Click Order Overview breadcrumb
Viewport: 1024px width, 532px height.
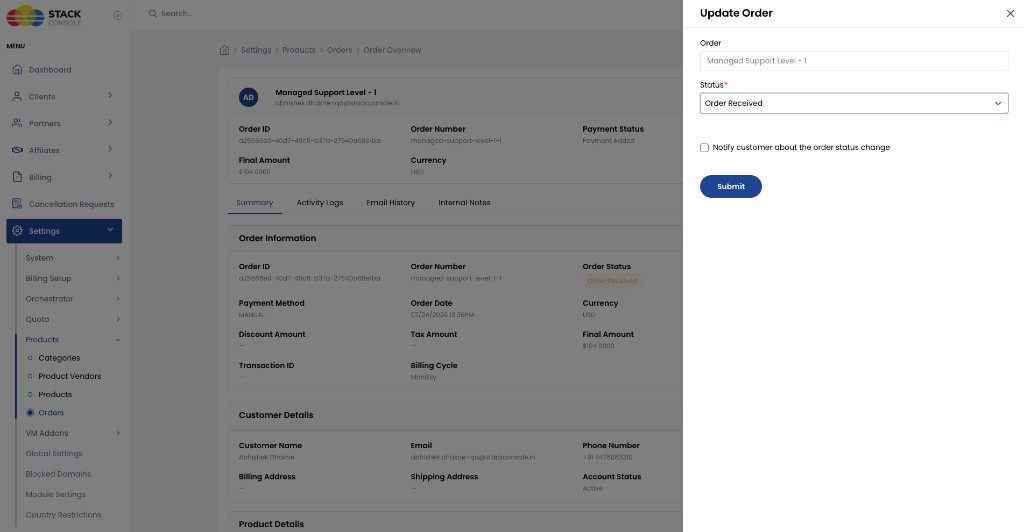392,50
